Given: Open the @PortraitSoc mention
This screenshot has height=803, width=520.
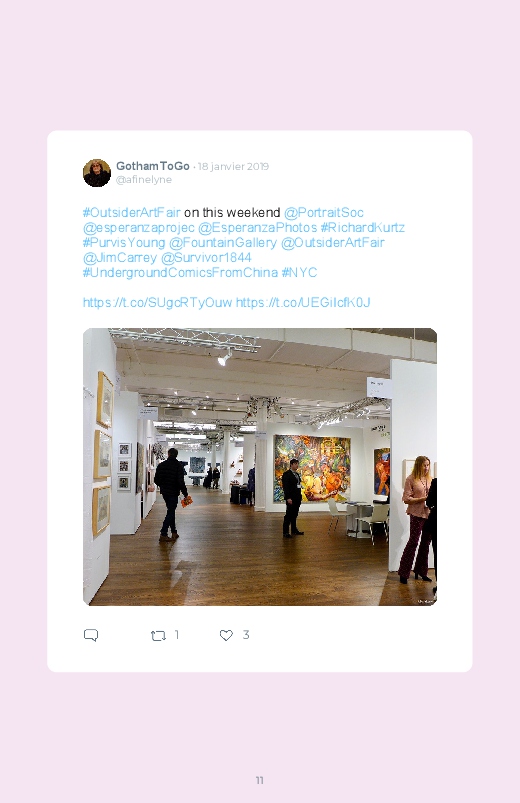Looking at the screenshot, I should (x=324, y=213).
